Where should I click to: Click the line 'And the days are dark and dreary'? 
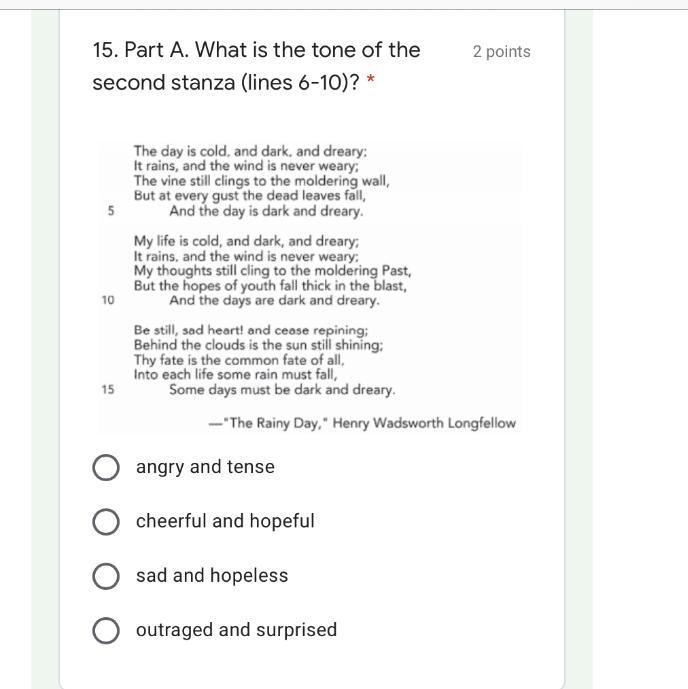pos(274,301)
